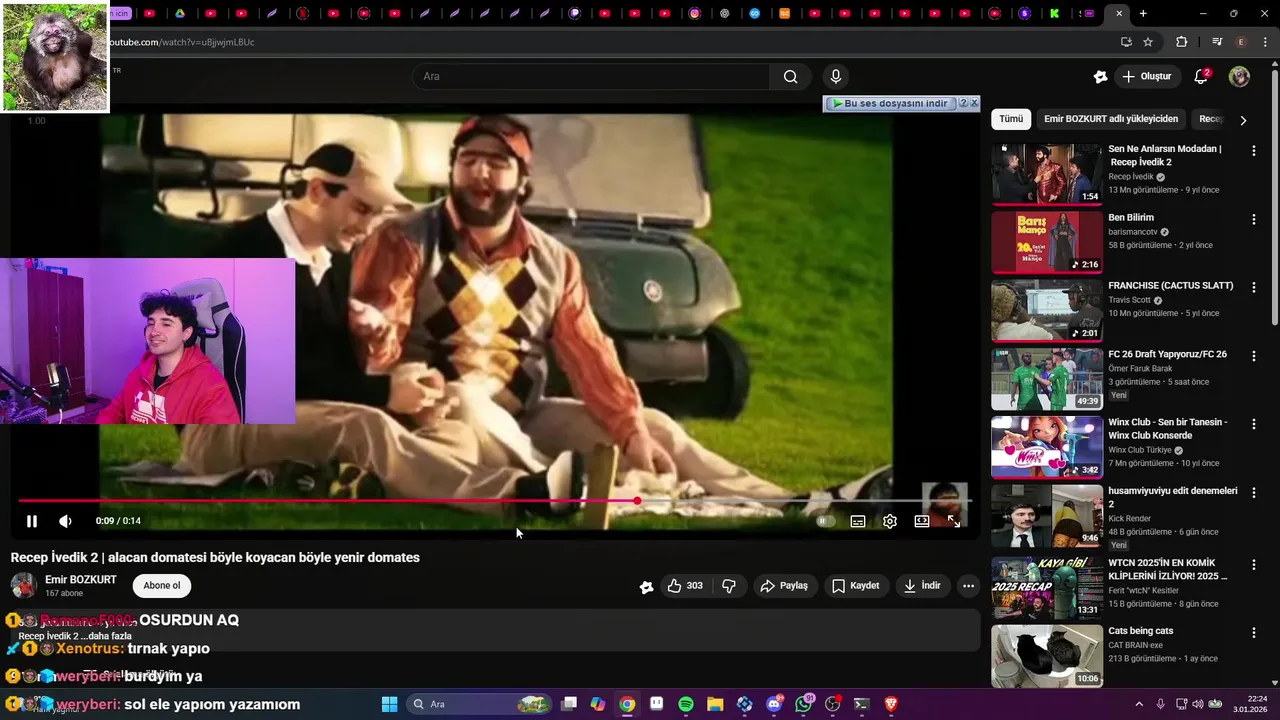Show hidden system tray icons
Viewport: 1280px width, 720px height.
tap(1139, 704)
